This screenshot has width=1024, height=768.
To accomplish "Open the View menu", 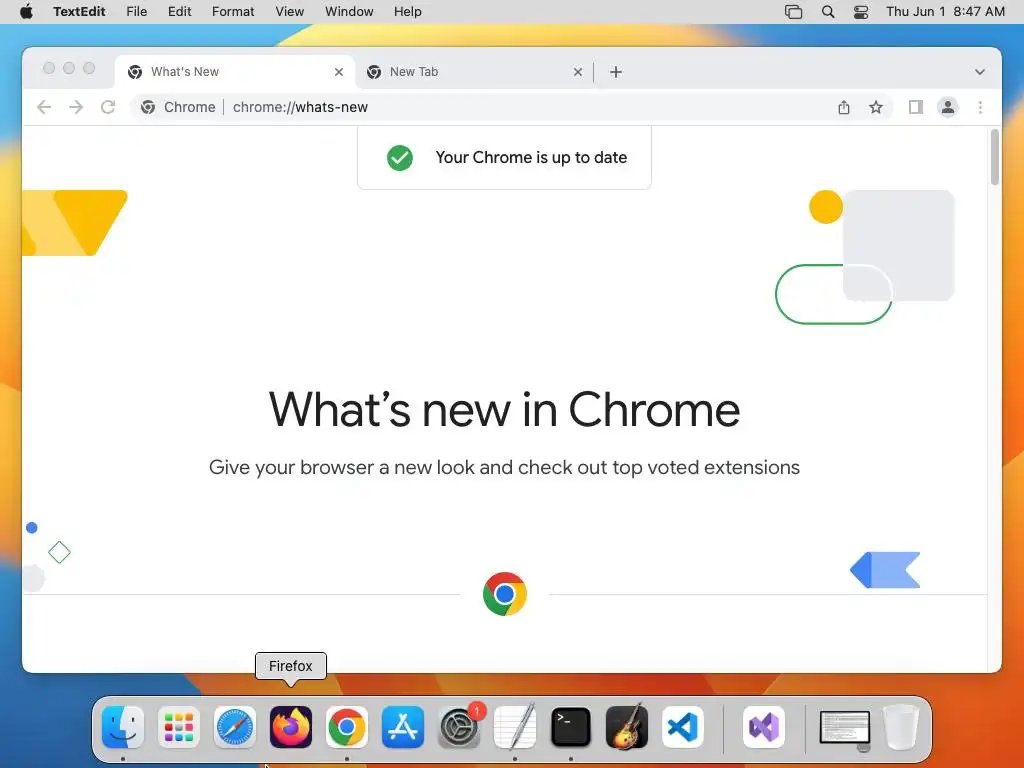I will [x=289, y=12].
